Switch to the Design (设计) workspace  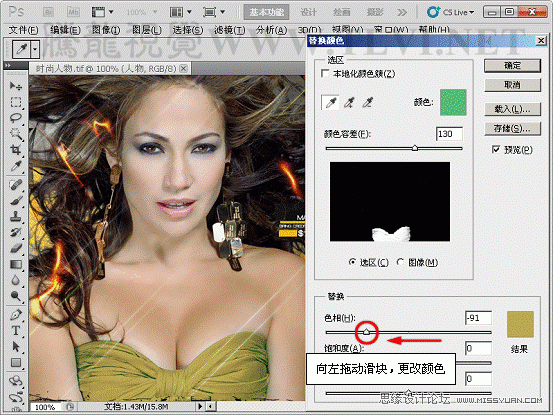tap(309, 12)
